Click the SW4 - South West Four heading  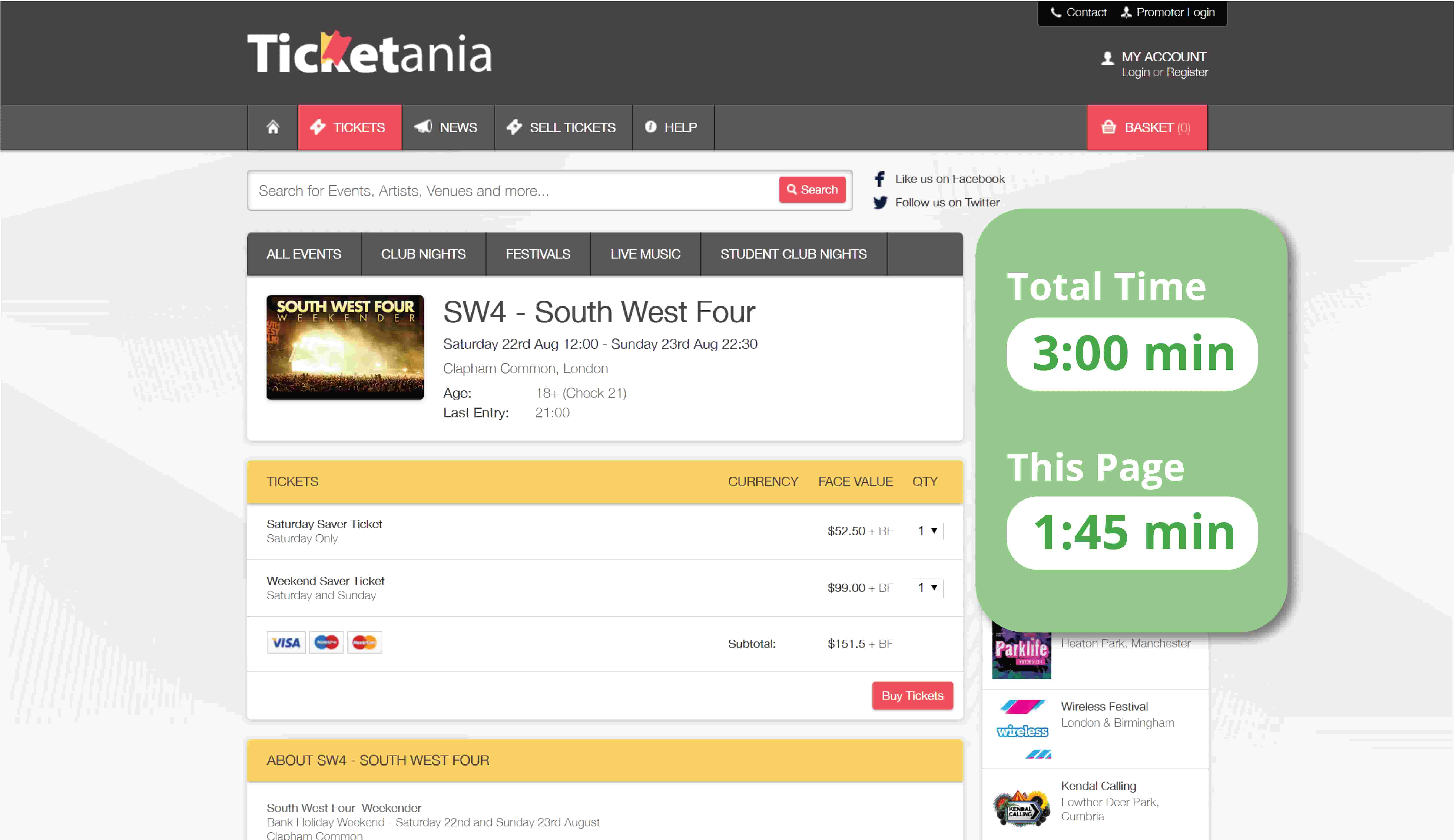coord(599,312)
